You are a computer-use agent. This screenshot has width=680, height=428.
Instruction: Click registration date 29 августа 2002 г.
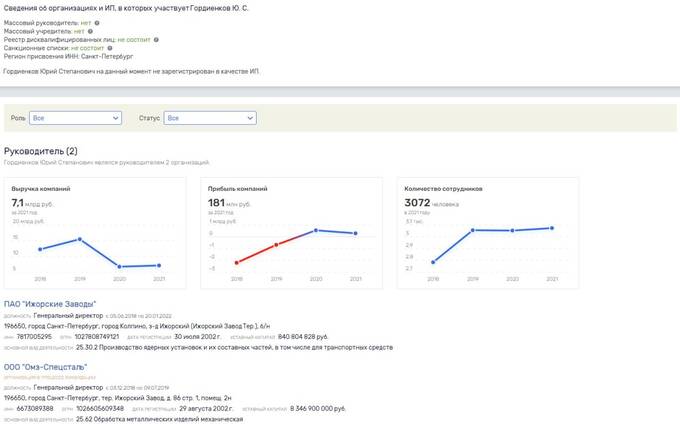(206, 408)
